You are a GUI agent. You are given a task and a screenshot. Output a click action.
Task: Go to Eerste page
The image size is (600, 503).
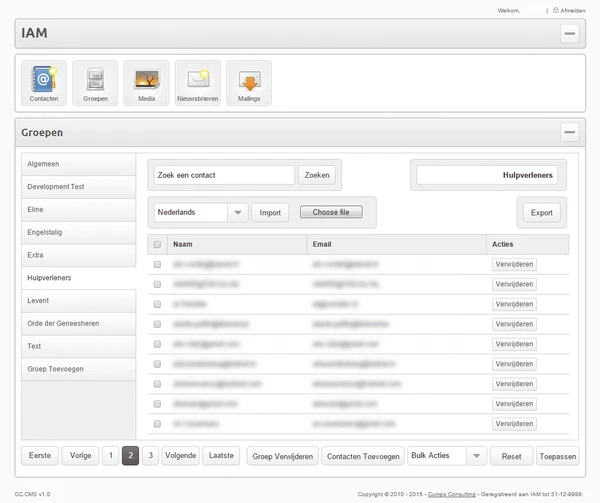pyautogui.click(x=40, y=456)
